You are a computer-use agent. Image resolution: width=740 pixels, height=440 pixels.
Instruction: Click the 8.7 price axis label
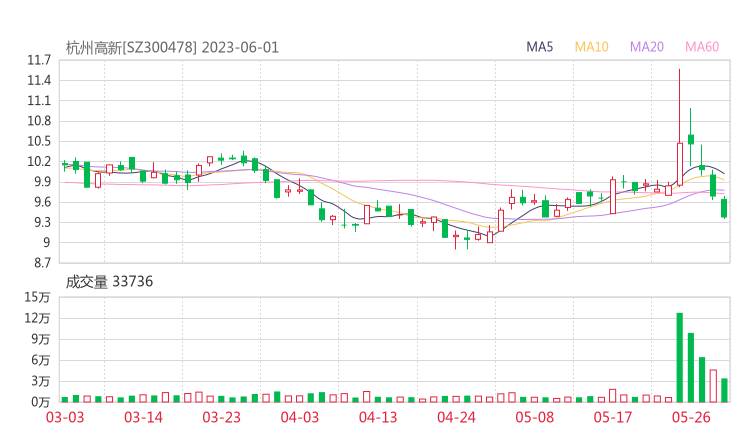(42, 263)
